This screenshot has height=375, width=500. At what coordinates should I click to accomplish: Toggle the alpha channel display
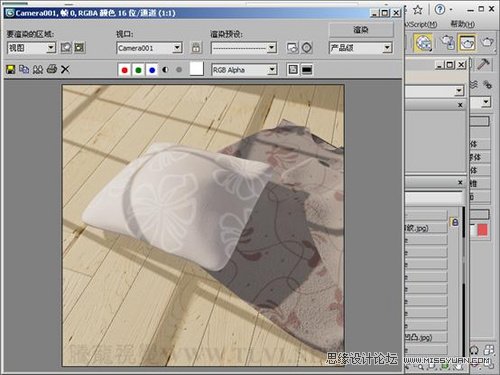(165, 70)
